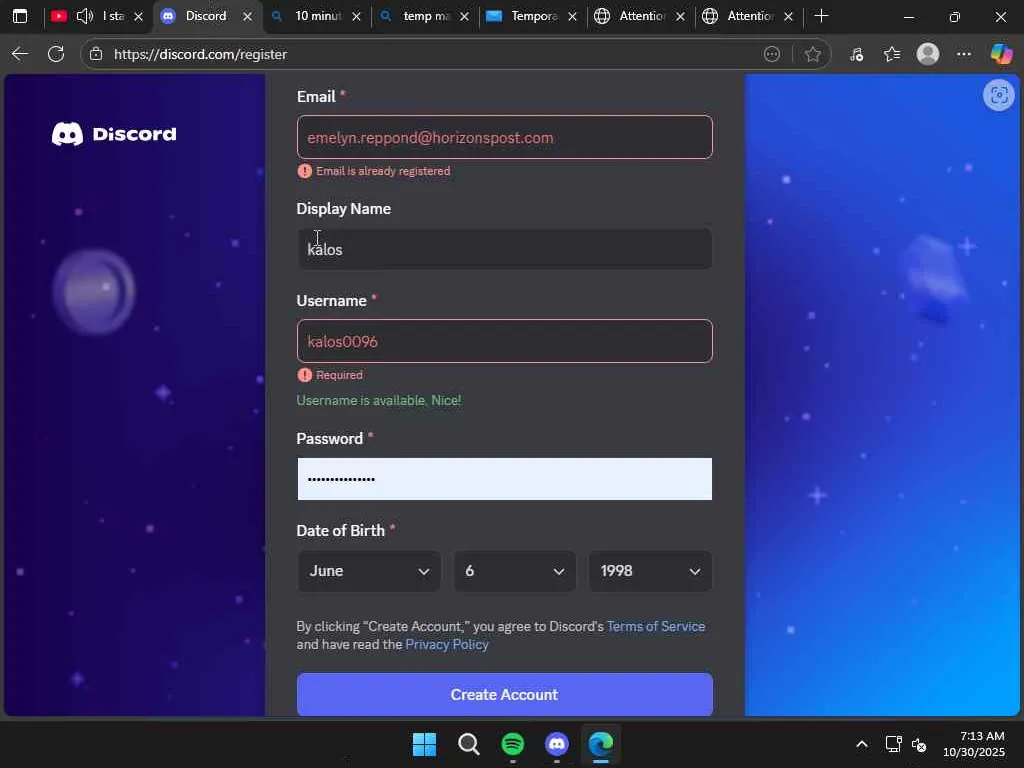Open network status tray icon
Viewport: 1024px width, 768px height.
coord(893,744)
